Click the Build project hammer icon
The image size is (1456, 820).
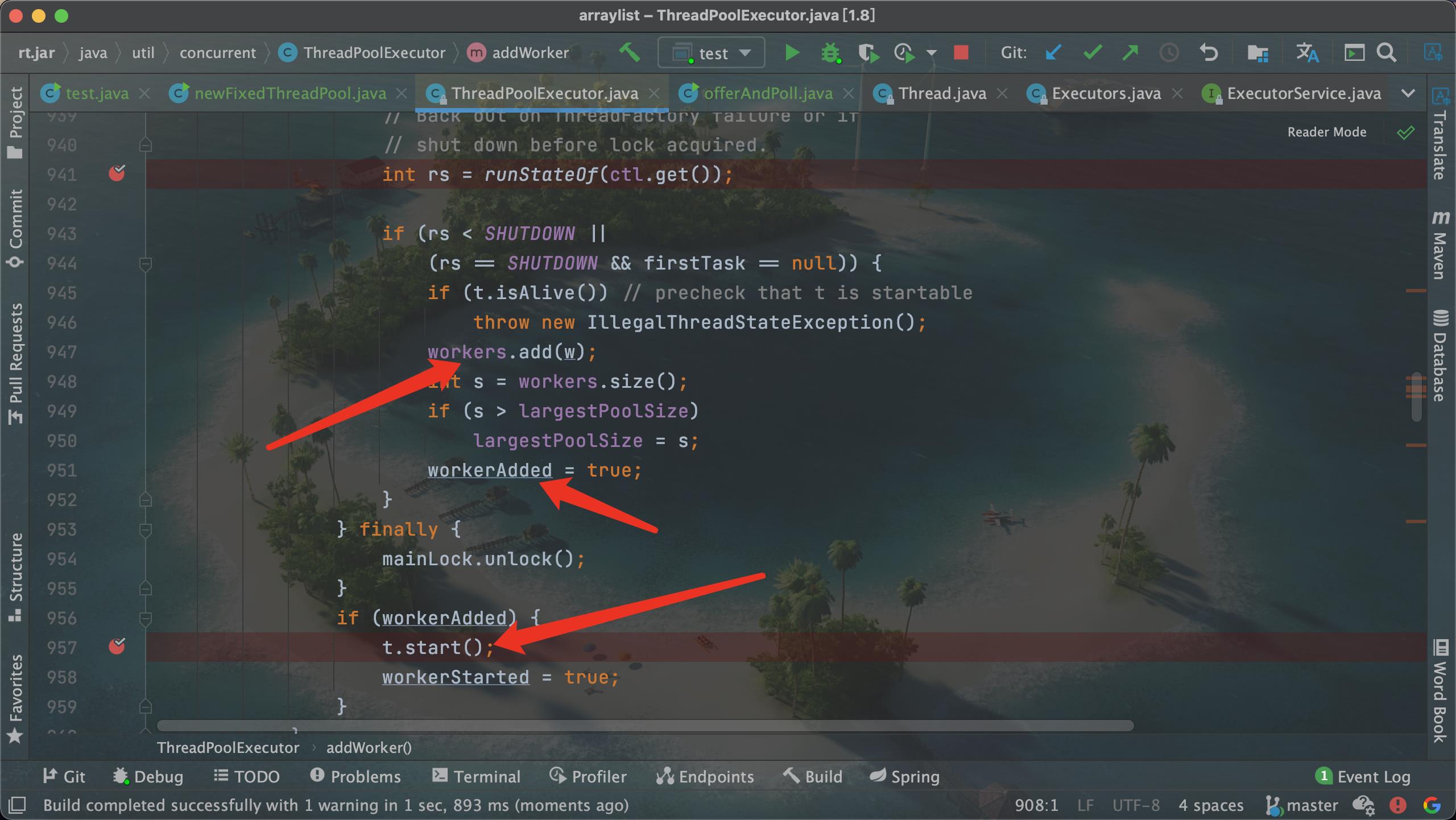pyautogui.click(x=630, y=52)
